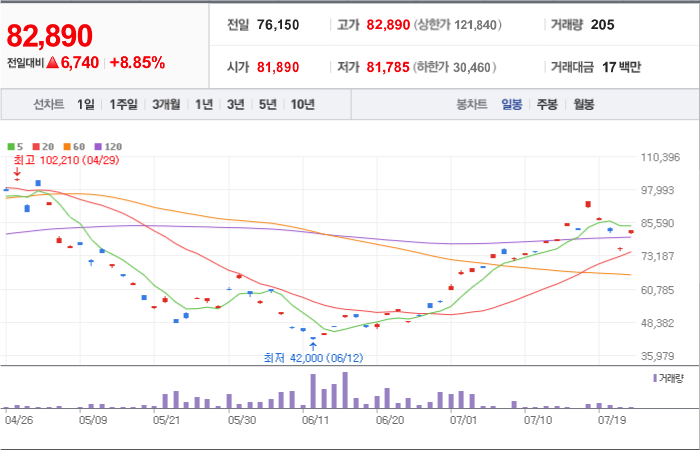
Task: Click the 07/01 date axis label
Action: (464, 420)
